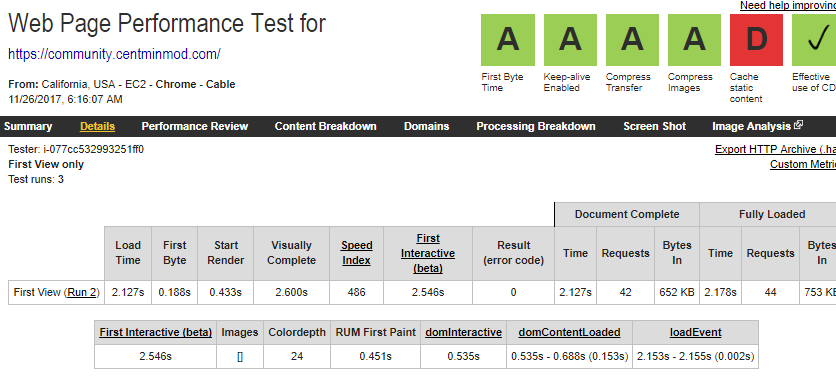This screenshot has height=376, width=836.
Task: Click the Start Render value 0.433s
Action: click(226, 292)
